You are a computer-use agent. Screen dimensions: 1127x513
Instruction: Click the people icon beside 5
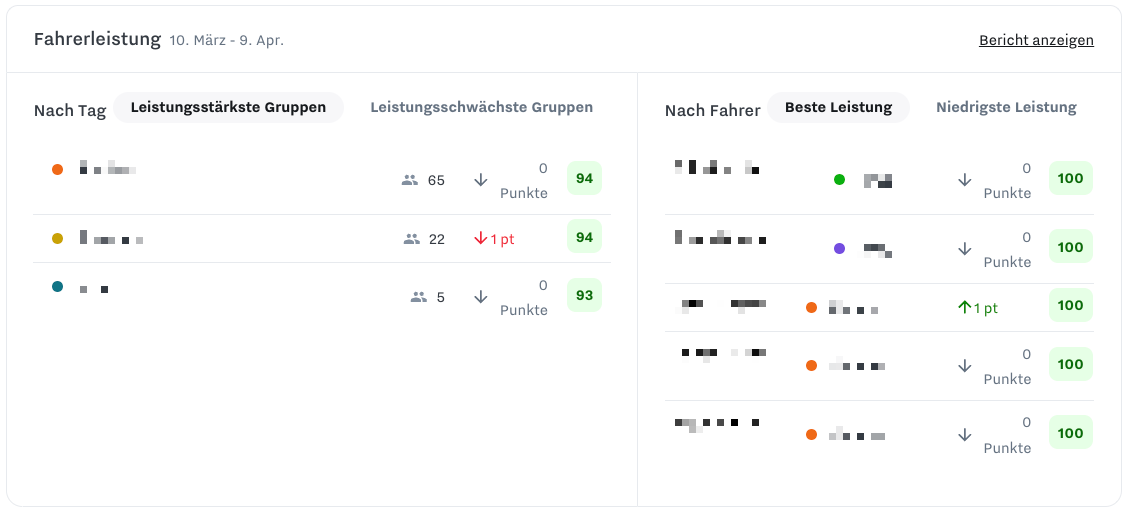point(419,297)
